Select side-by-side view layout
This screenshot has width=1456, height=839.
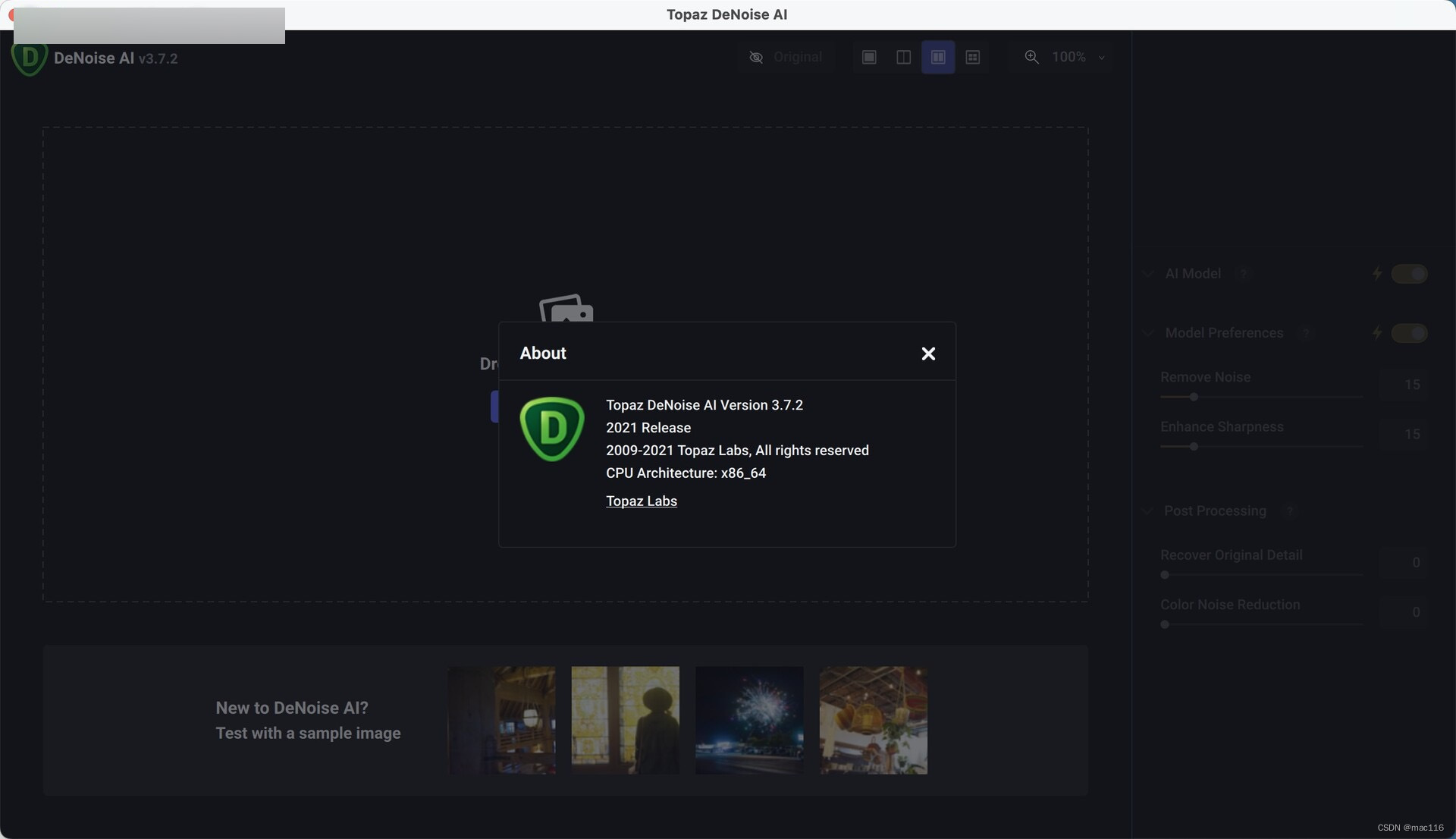tap(938, 57)
